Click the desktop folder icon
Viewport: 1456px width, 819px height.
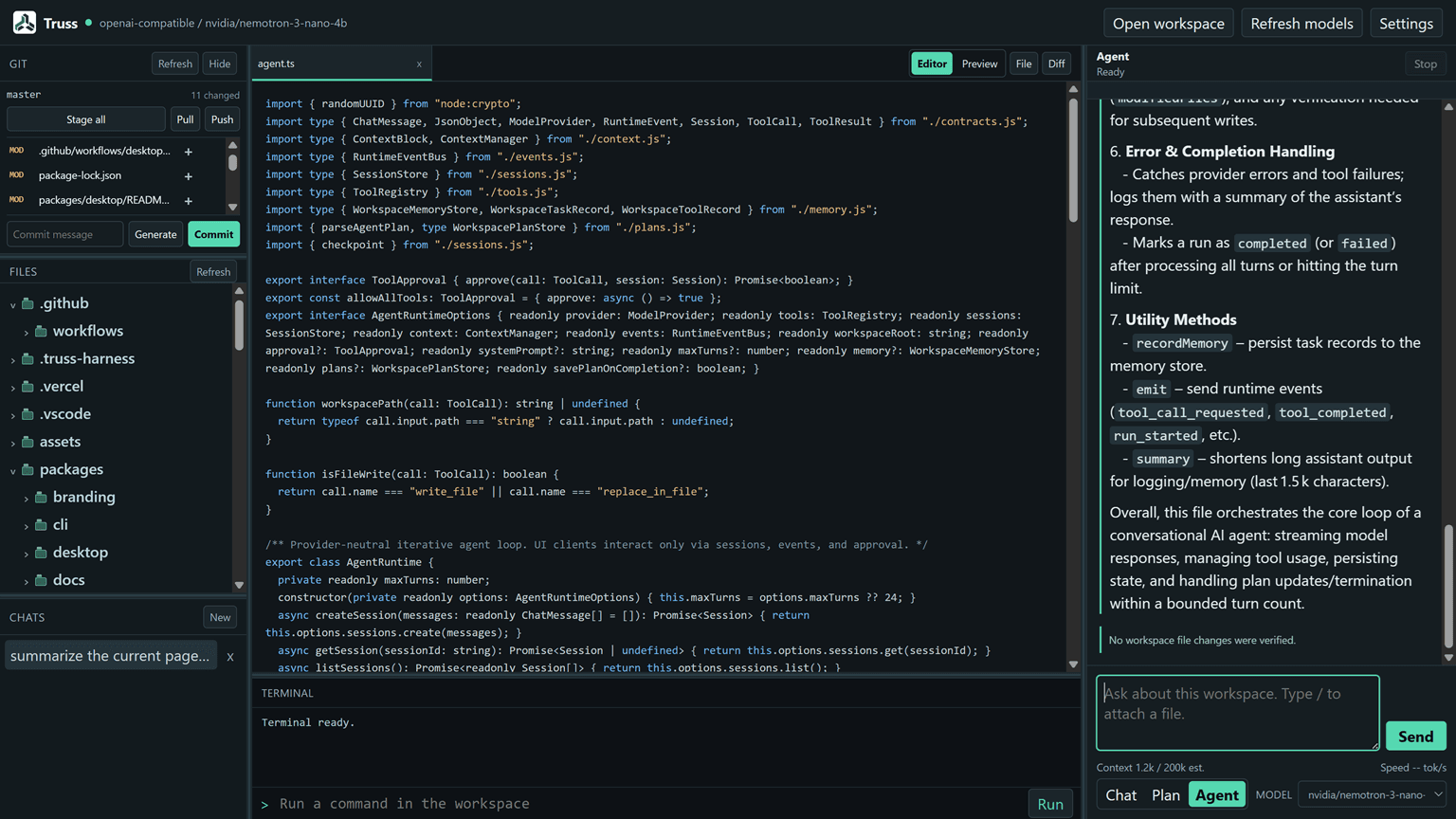tap(42, 552)
